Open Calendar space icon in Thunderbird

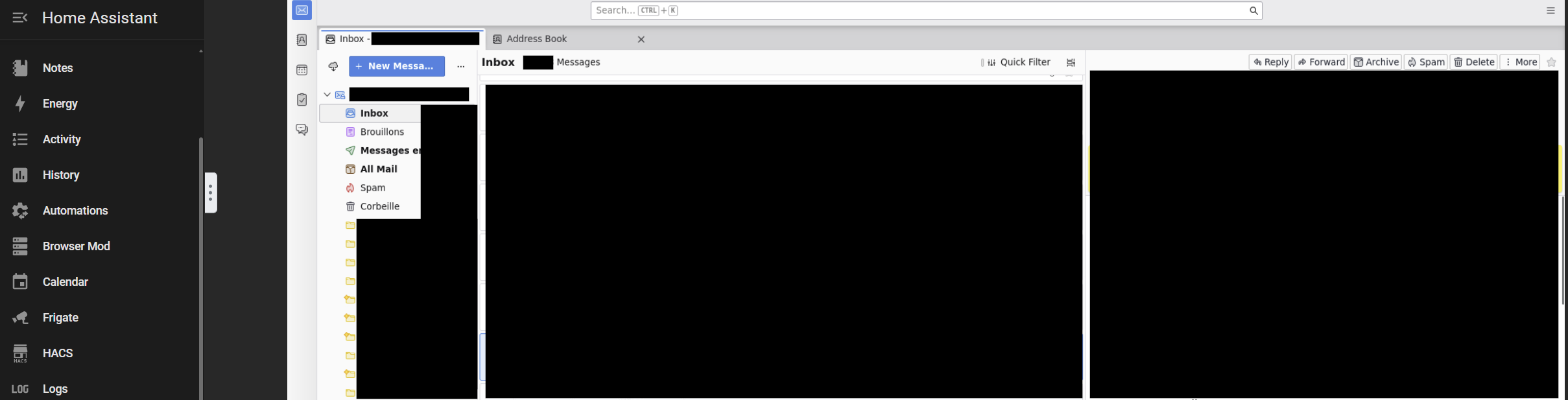(302, 70)
